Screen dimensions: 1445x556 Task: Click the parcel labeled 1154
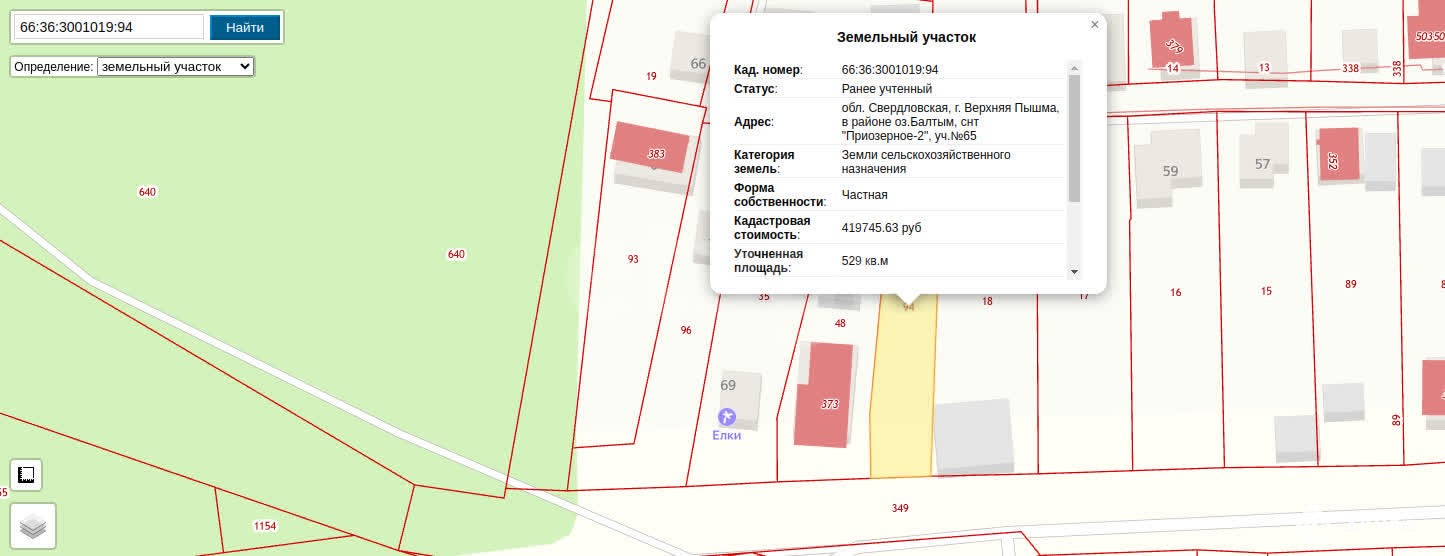[x=264, y=525]
